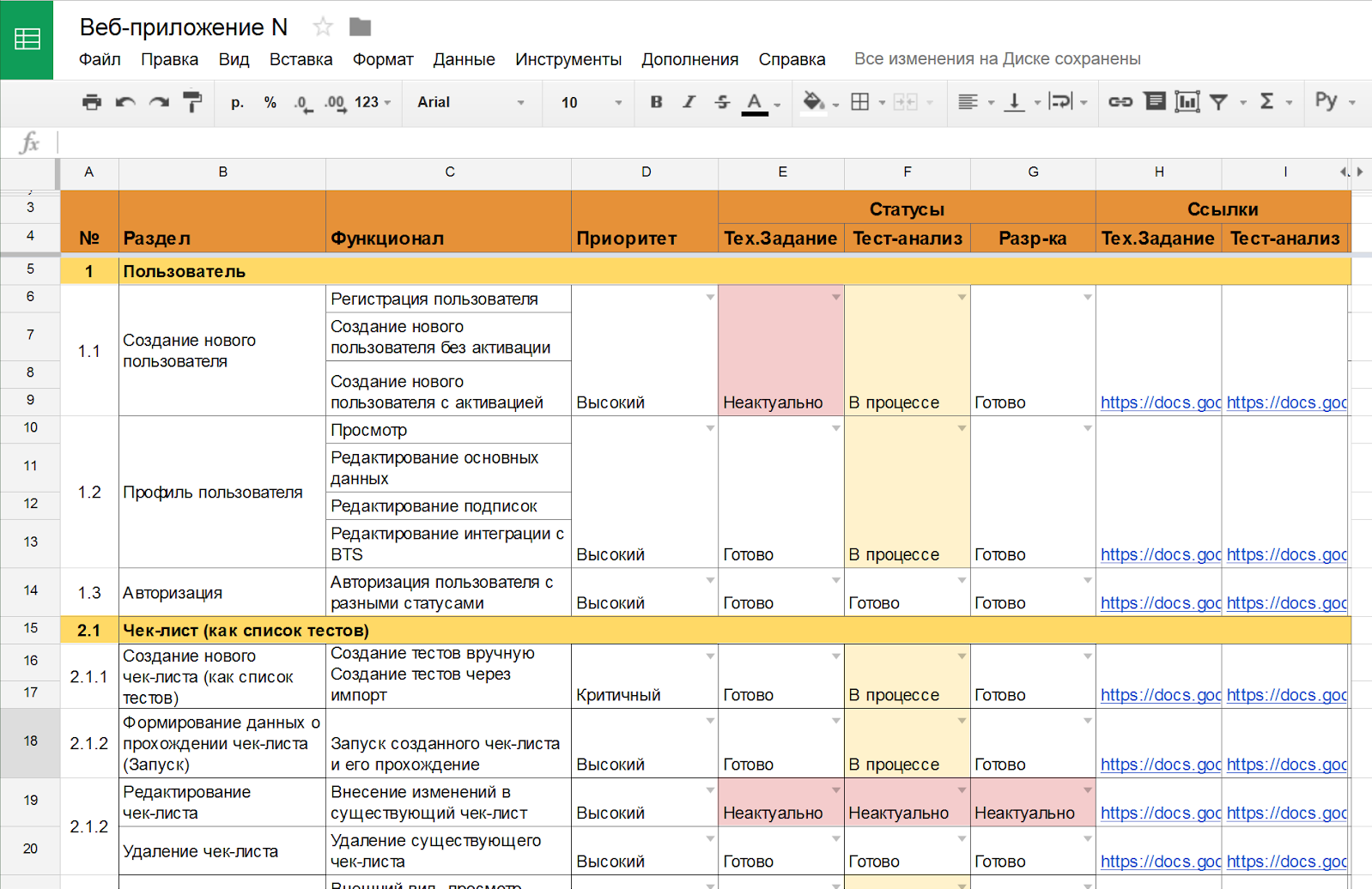Viewport: 1372px width, 889px height.
Task: Toggle strikethrough formatting
Action: (722, 102)
